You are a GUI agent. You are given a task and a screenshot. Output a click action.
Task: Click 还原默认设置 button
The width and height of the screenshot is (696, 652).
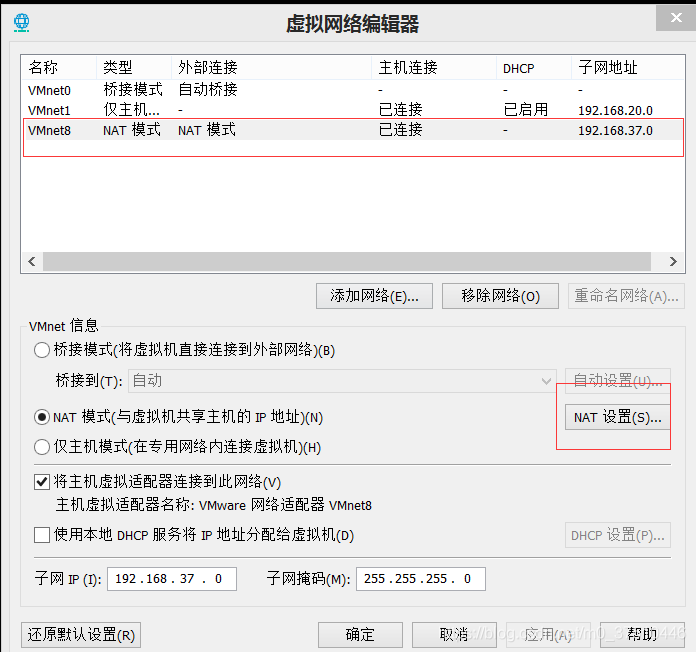[81, 635]
